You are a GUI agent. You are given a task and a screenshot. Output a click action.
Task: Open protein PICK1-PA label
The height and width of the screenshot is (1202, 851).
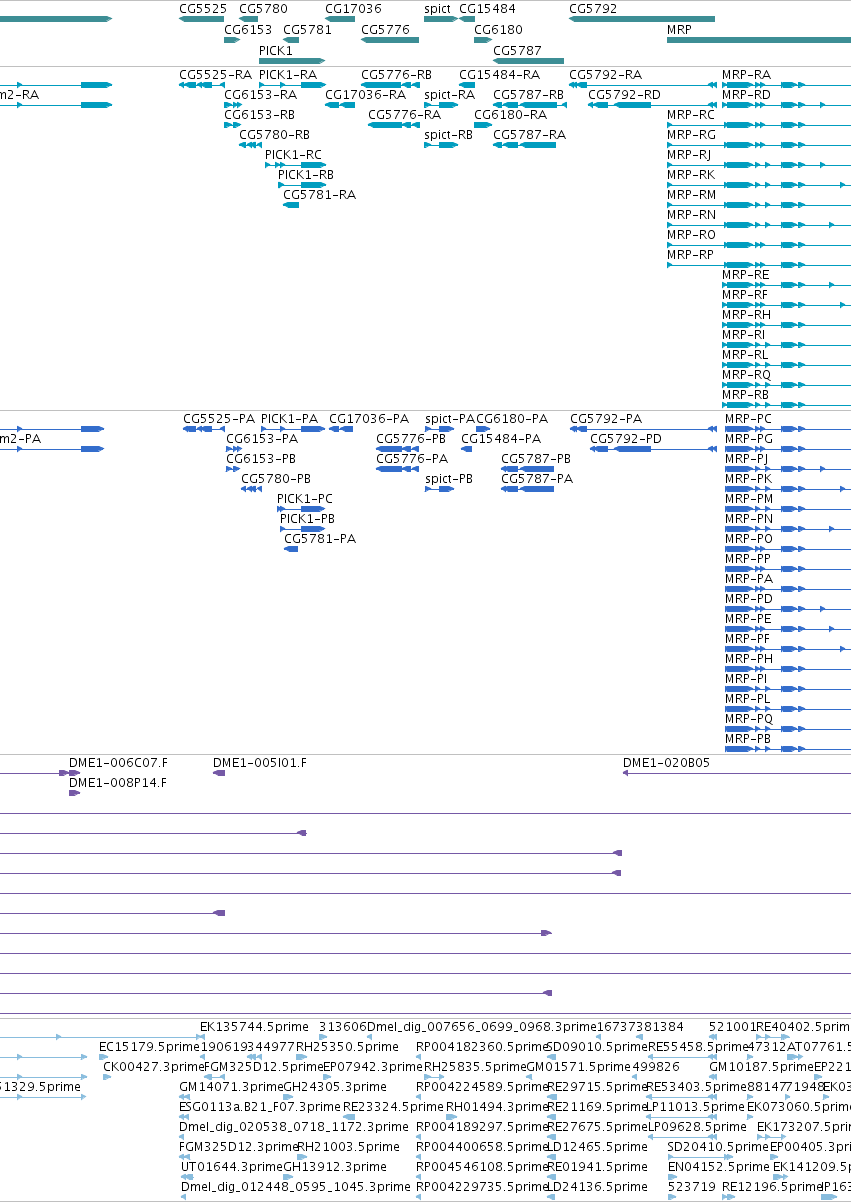coord(290,418)
